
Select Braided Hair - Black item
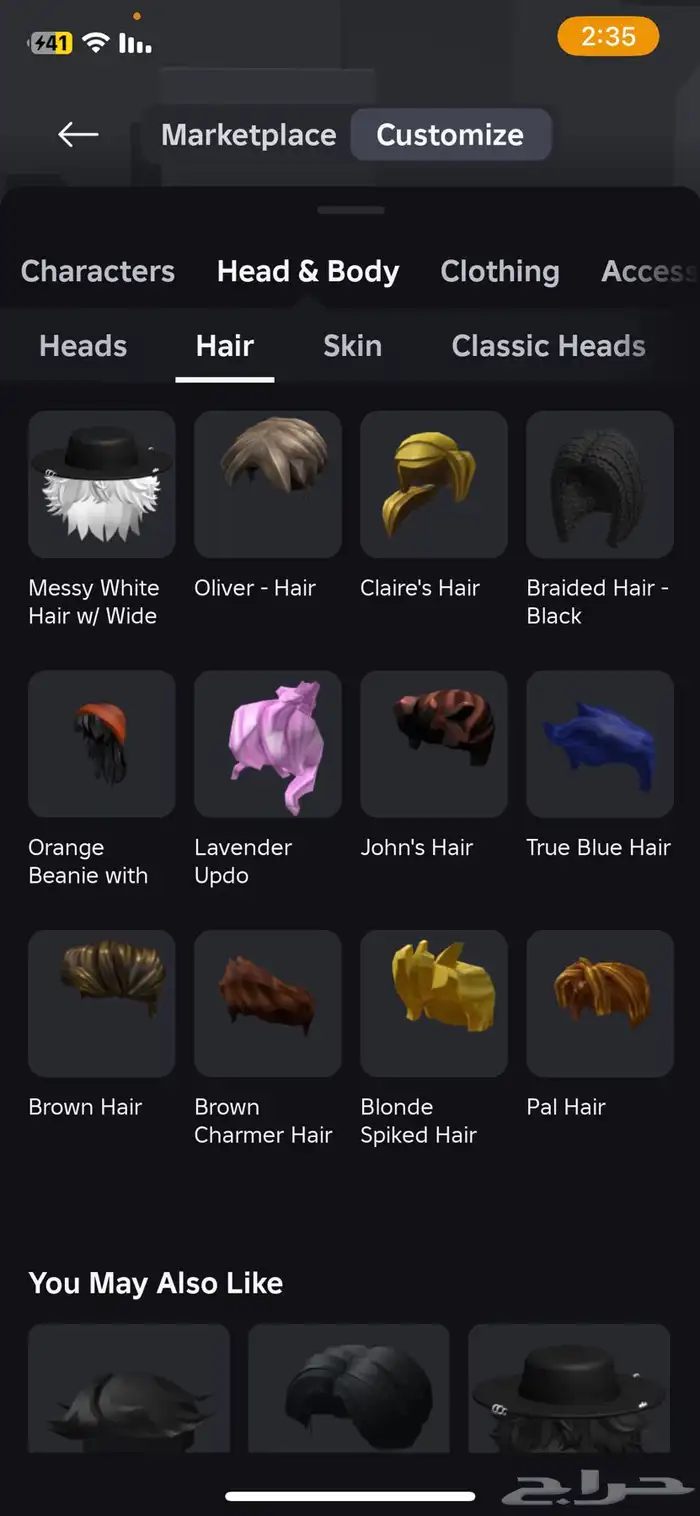click(600, 484)
